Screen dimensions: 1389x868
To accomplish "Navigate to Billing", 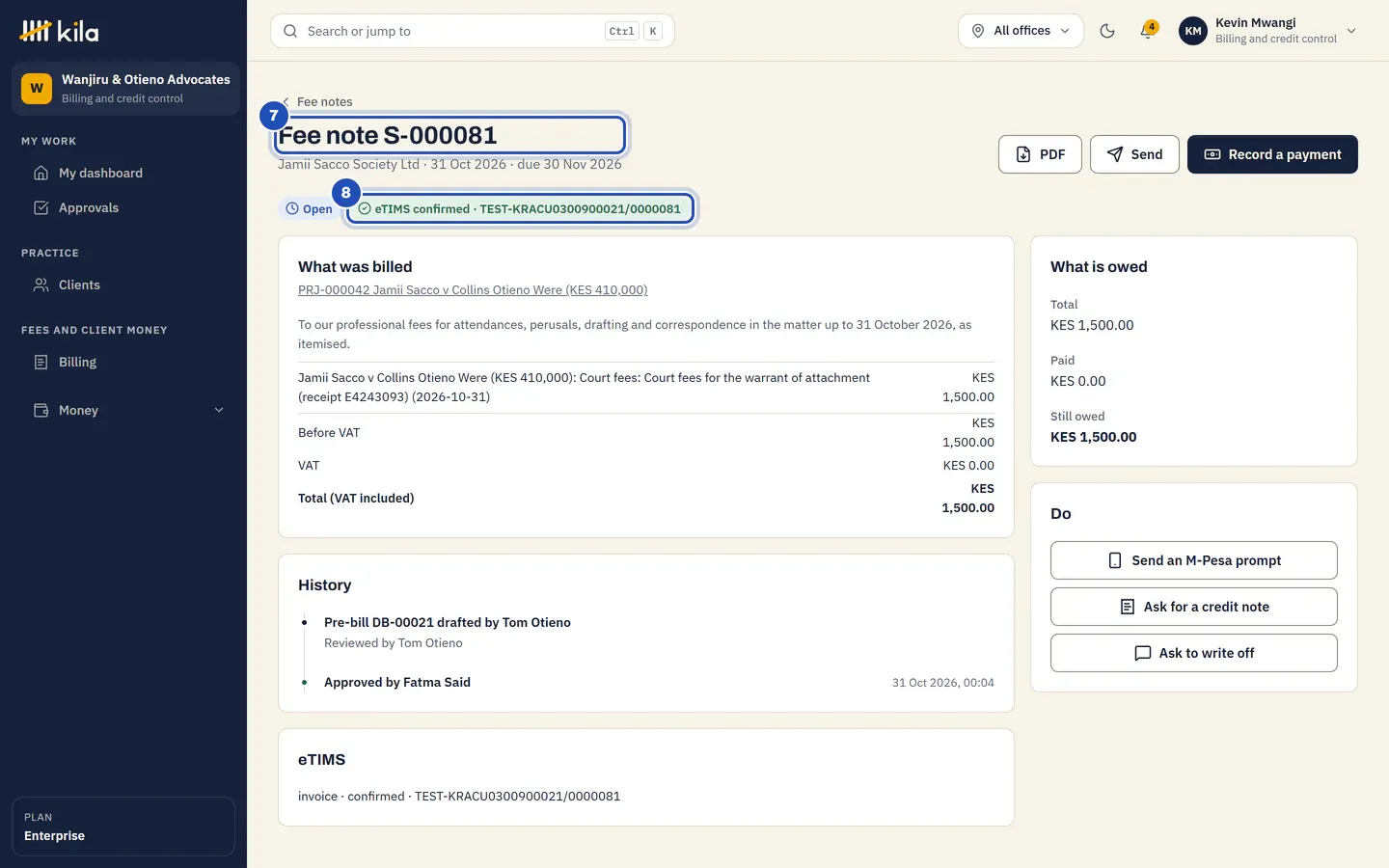I will (123, 362).
